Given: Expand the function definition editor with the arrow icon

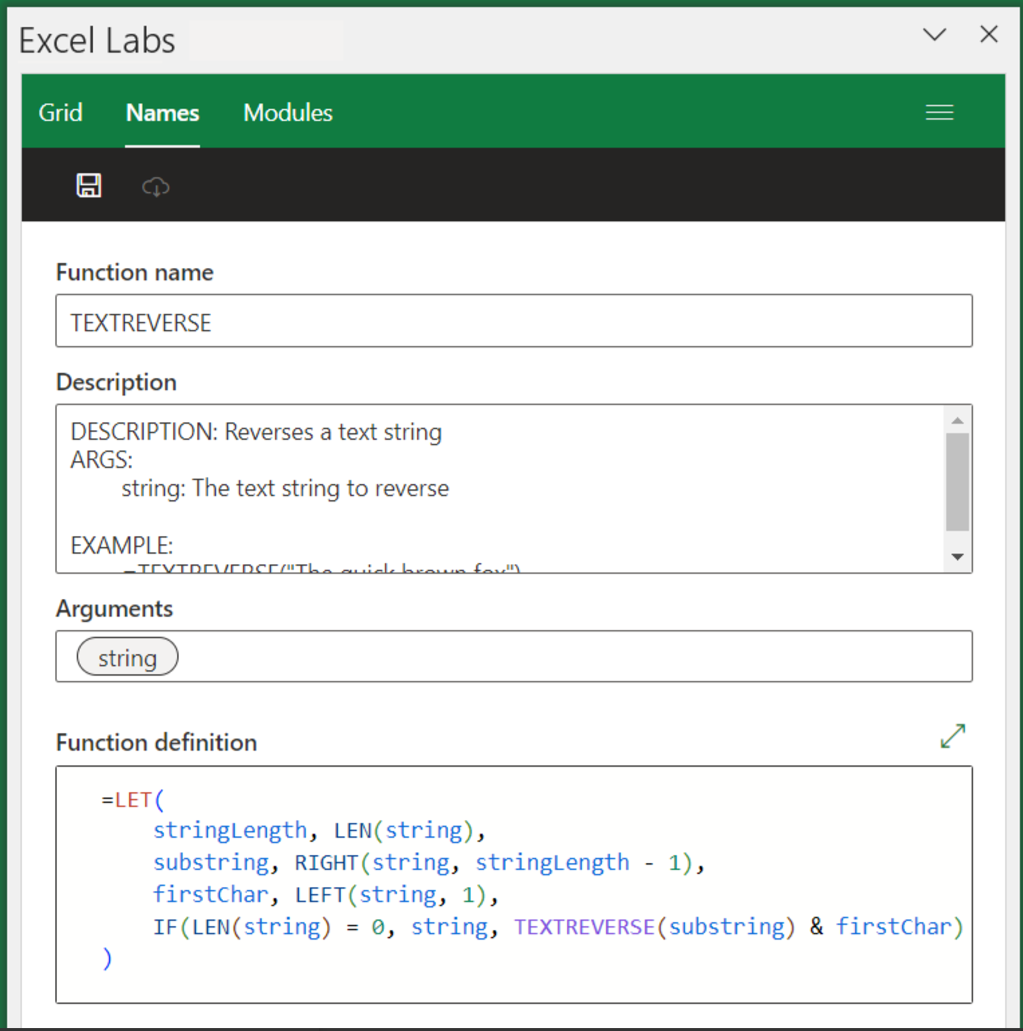Looking at the screenshot, I should coord(953,736).
